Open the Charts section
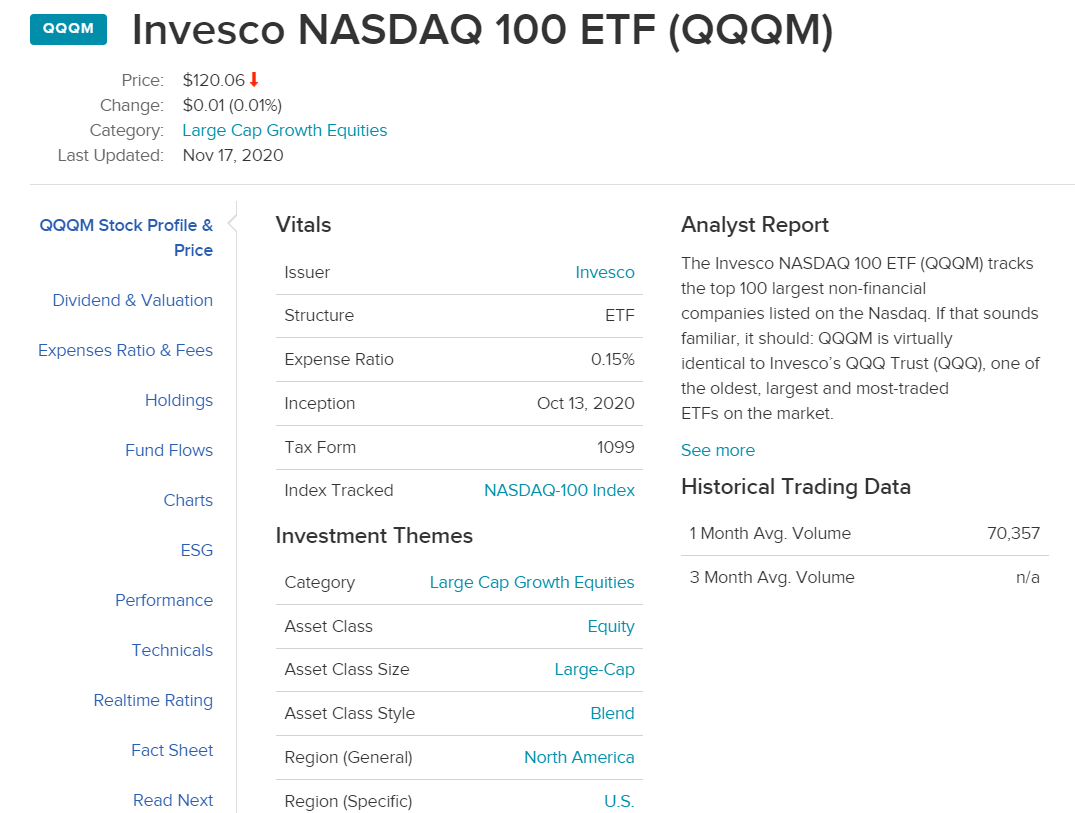 click(189, 500)
